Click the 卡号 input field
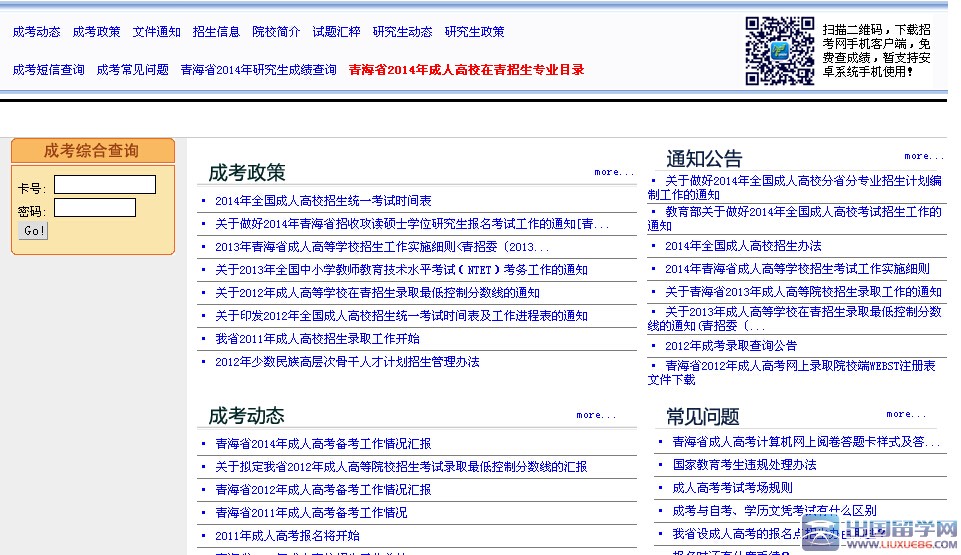The width and height of the screenshot is (961, 555). (x=105, y=185)
